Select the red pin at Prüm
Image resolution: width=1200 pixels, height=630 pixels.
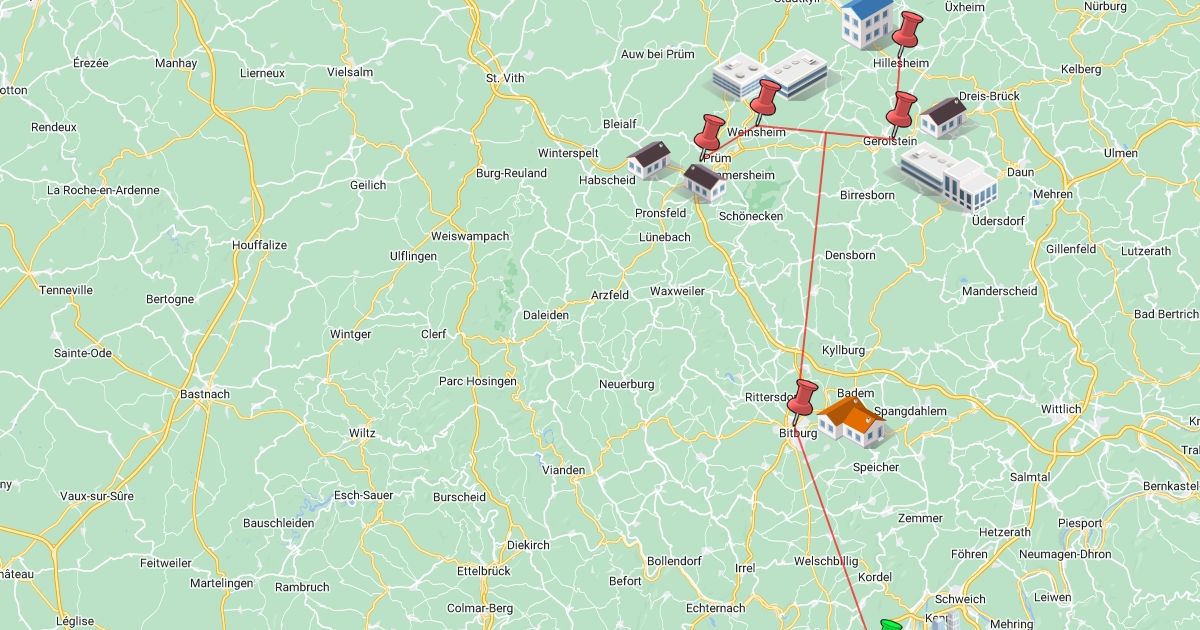pyautogui.click(x=709, y=135)
